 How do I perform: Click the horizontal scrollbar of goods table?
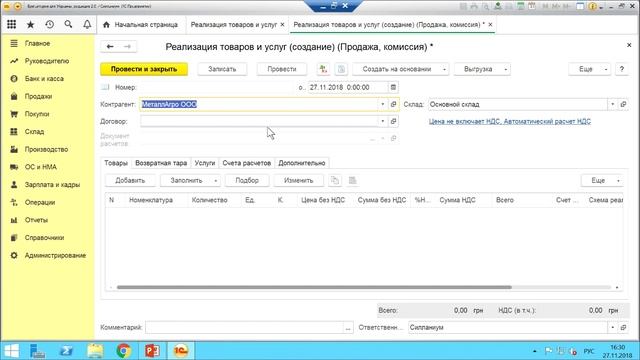pos(314,287)
